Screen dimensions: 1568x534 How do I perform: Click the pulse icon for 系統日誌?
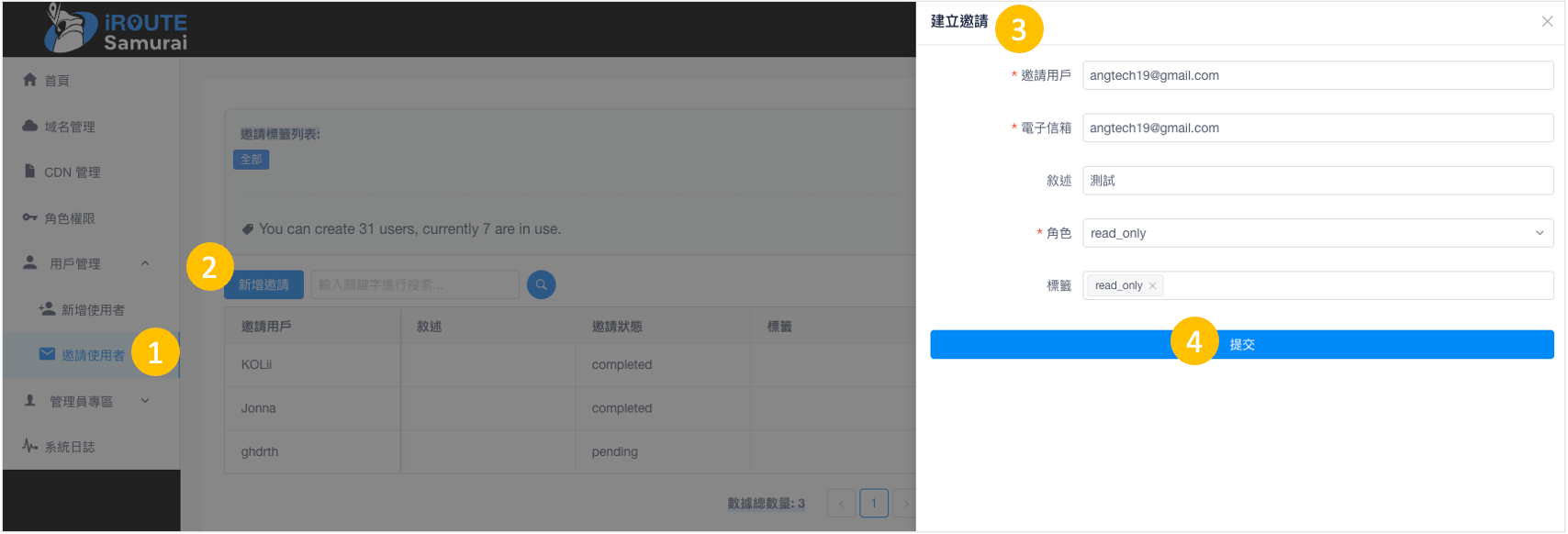tap(29, 446)
